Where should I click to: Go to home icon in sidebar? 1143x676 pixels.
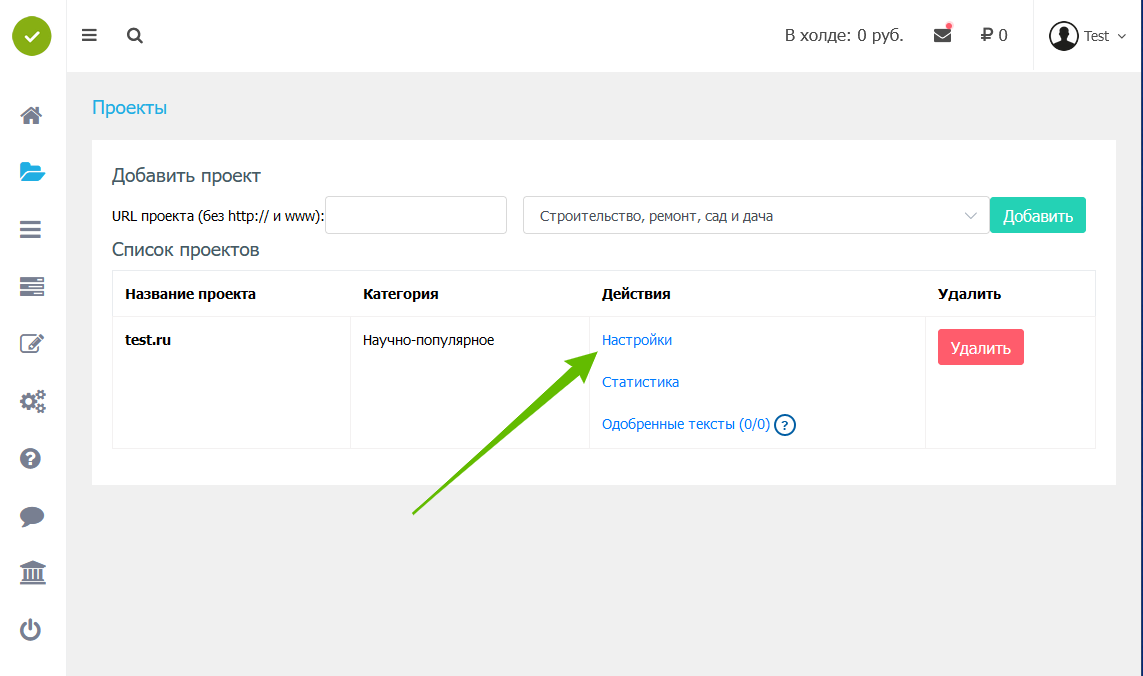click(x=32, y=115)
